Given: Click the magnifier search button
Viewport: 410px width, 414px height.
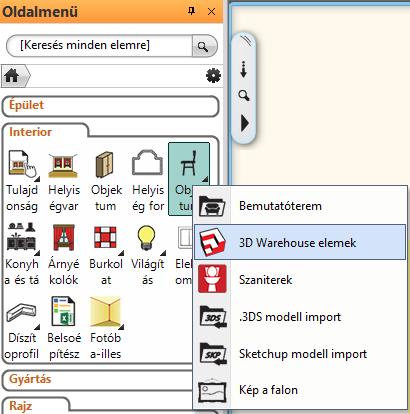Looking at the screenshot, I should [x=203, y=46].
